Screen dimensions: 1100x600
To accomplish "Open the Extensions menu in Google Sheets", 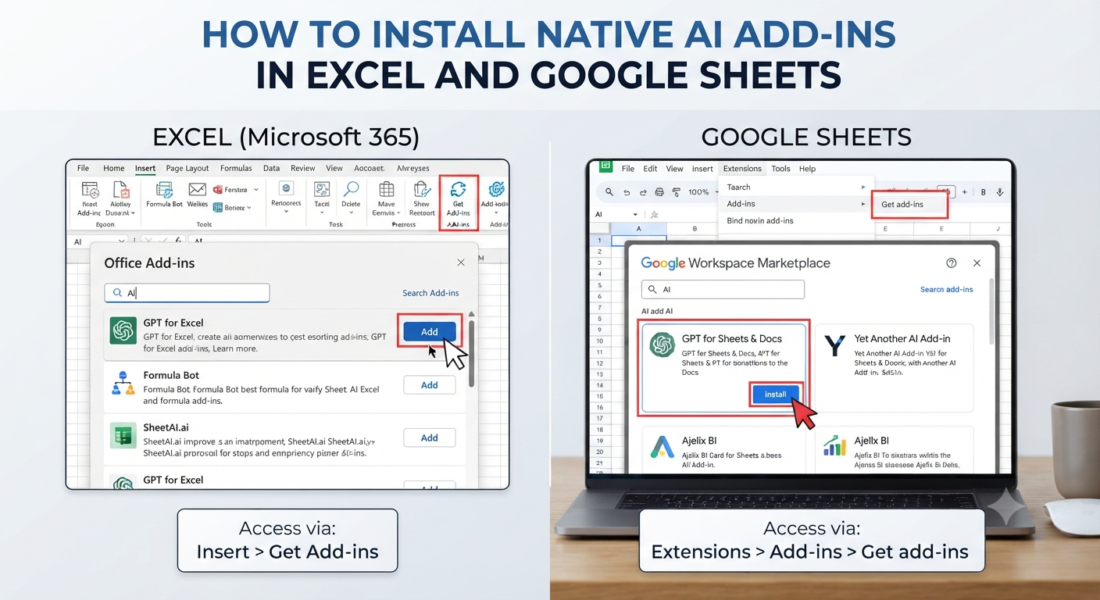I will (x=742, y=168).
